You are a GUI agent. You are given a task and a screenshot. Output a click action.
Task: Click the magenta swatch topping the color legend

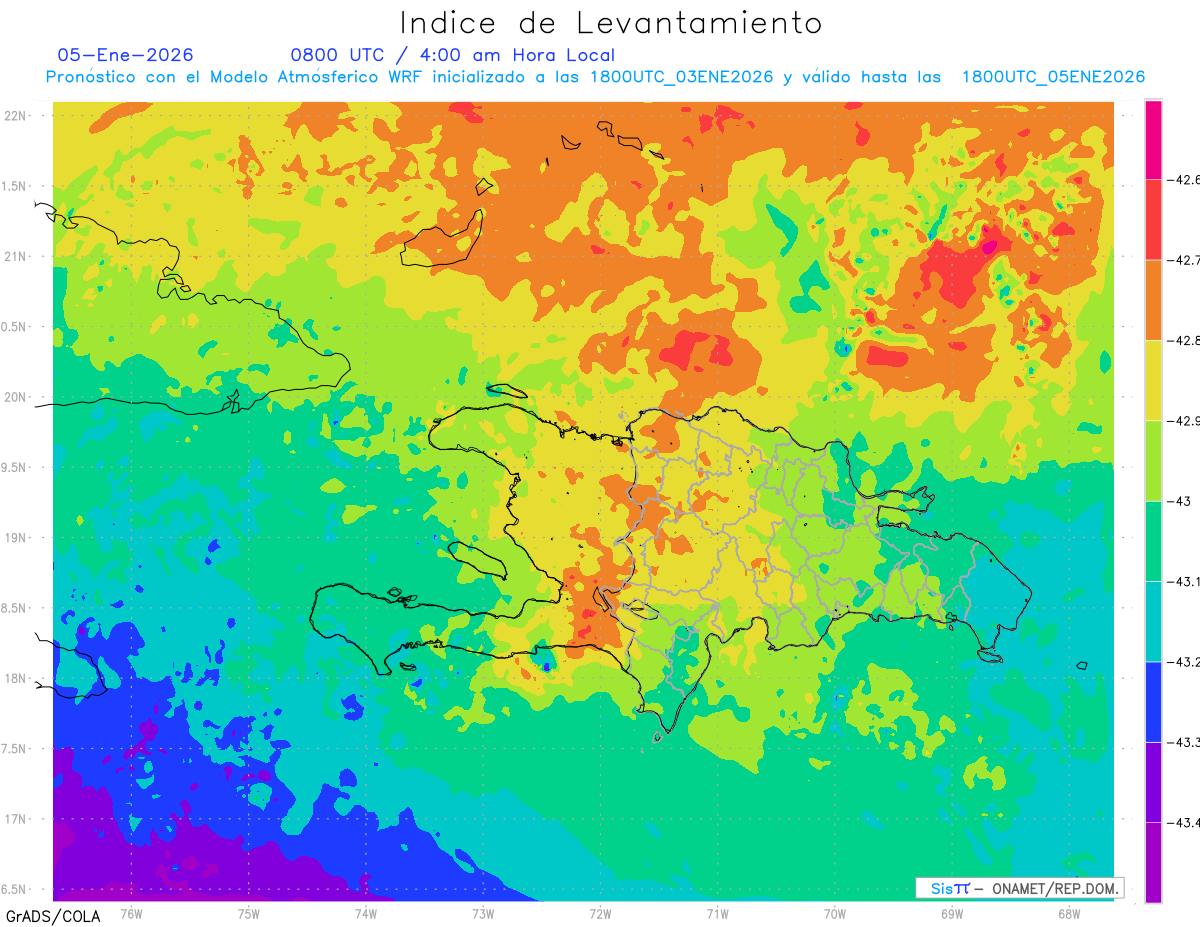pyautogui.click(x=1153, y=140)
